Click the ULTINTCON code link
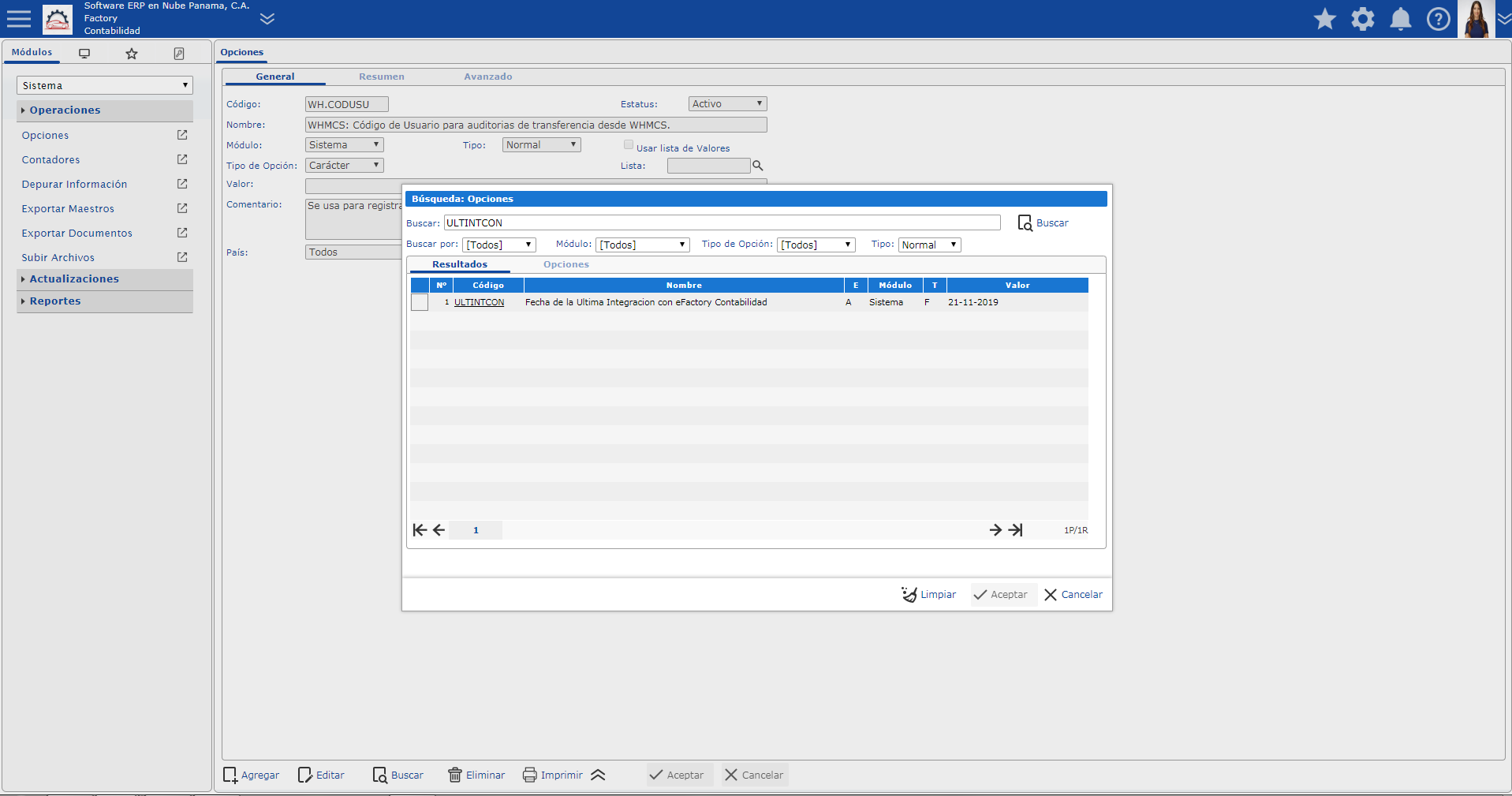Screen dimensions: 1512x796 [479, 302]
